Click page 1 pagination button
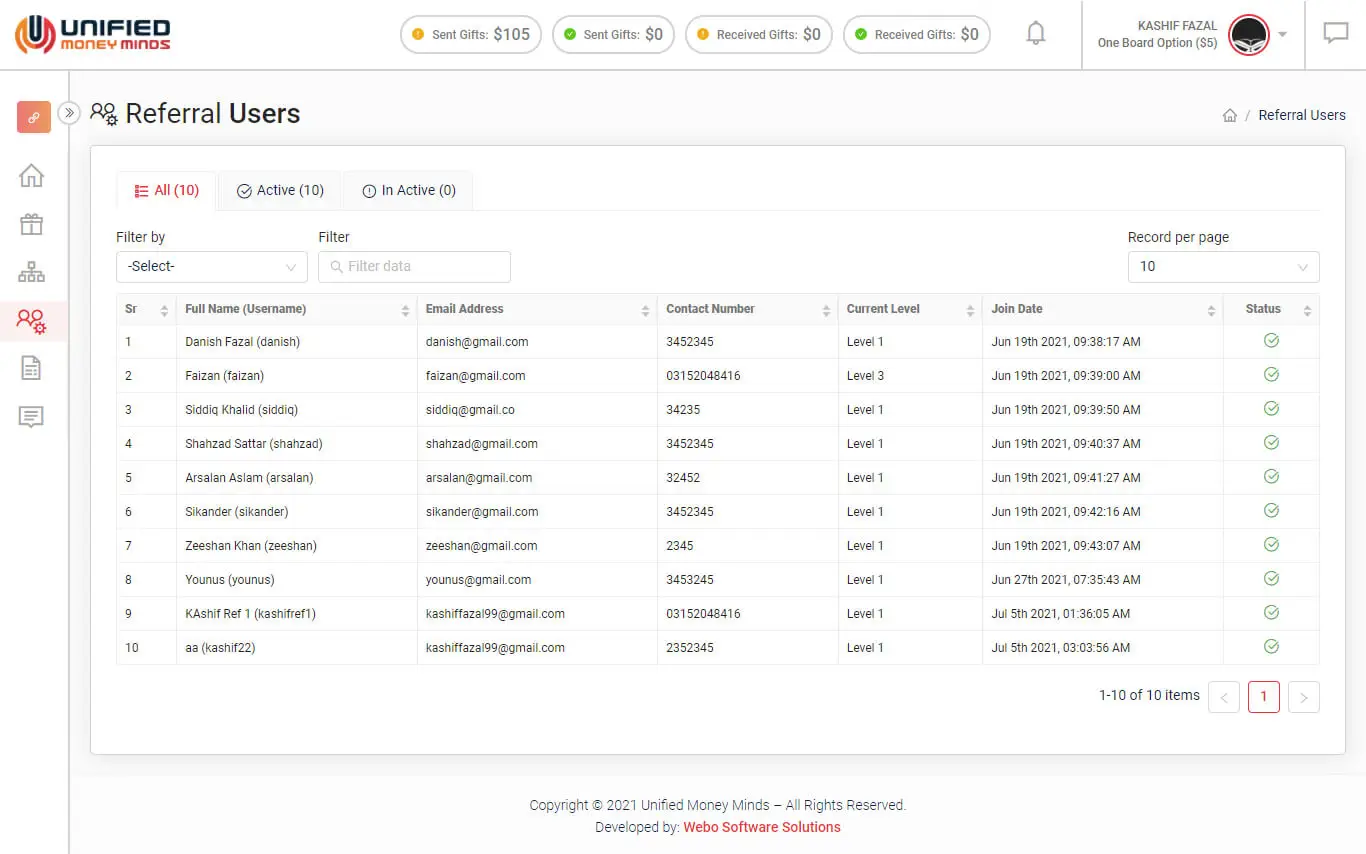This screenshot has width=1366, height=854. pos(1263,696)
